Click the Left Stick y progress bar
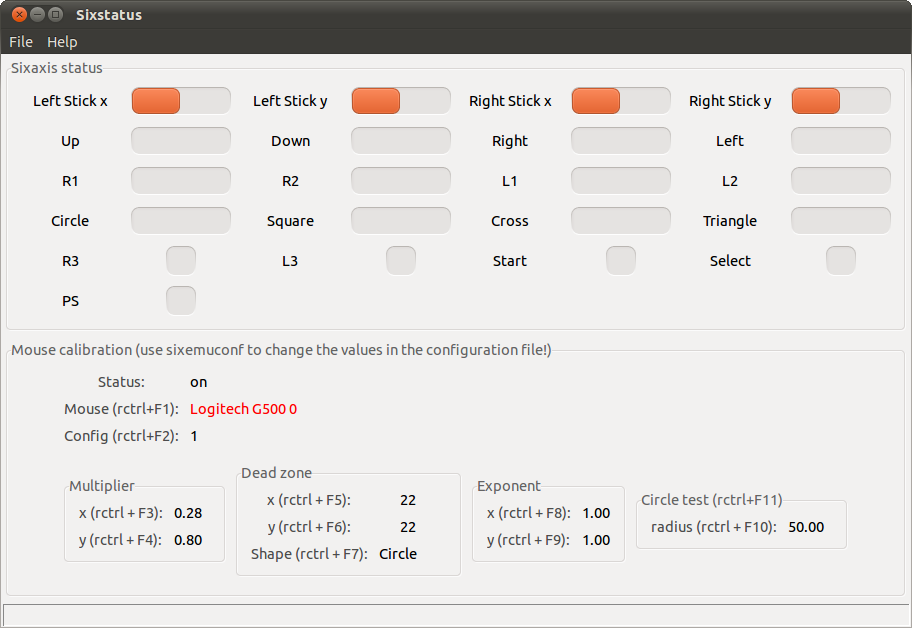This screenshot has width=912, height=628. coord(401,101)
